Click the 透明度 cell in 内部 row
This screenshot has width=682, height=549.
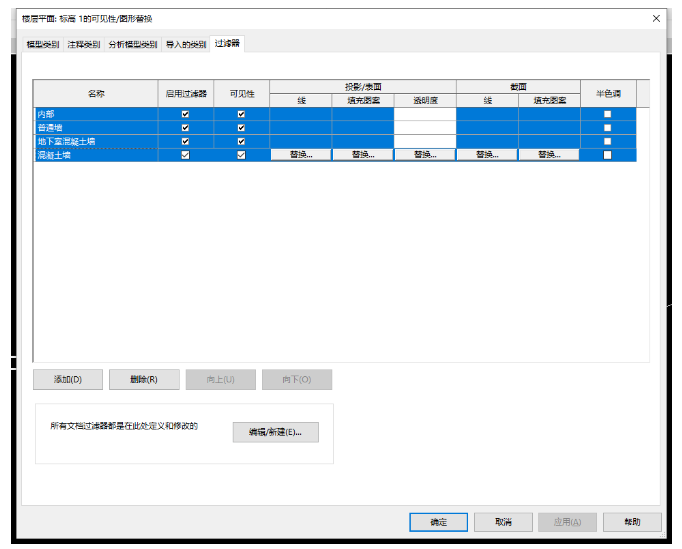click(425, 114)
